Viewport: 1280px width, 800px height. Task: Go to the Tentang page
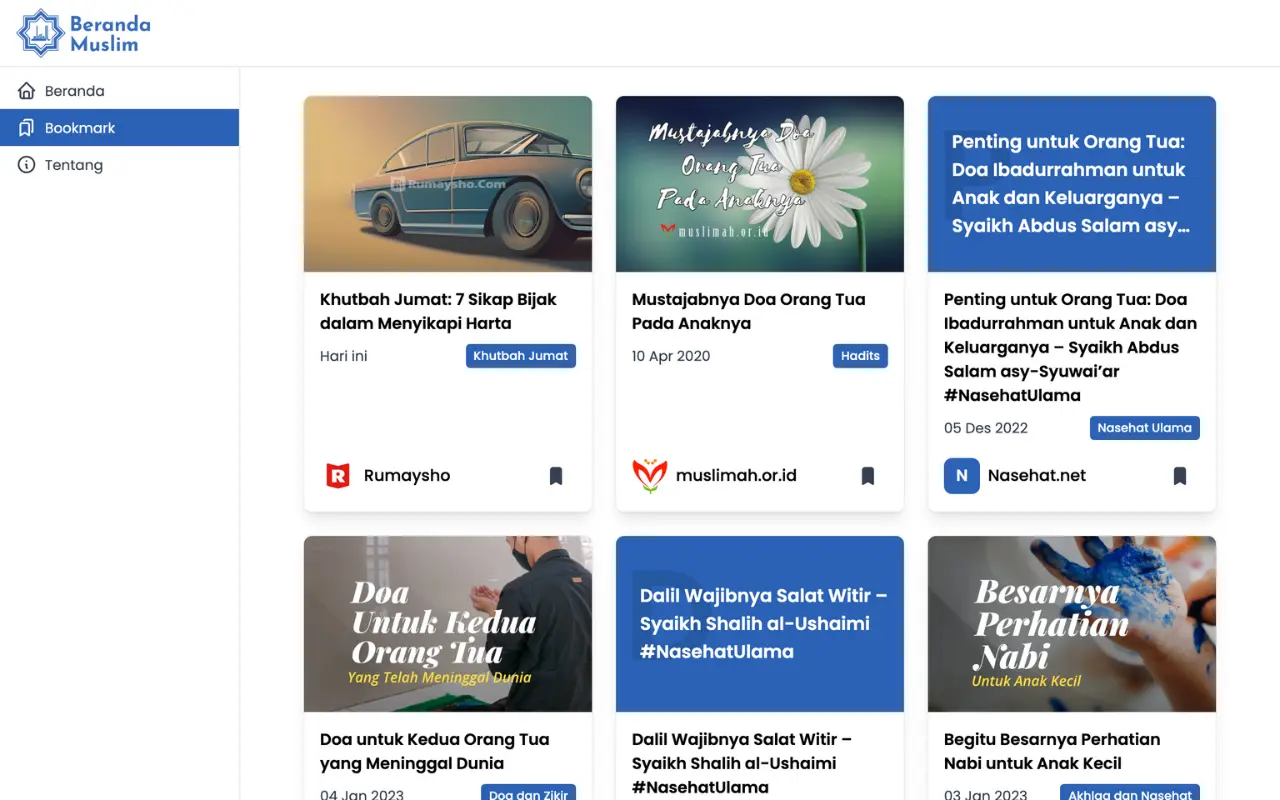(x=74, y=165)
